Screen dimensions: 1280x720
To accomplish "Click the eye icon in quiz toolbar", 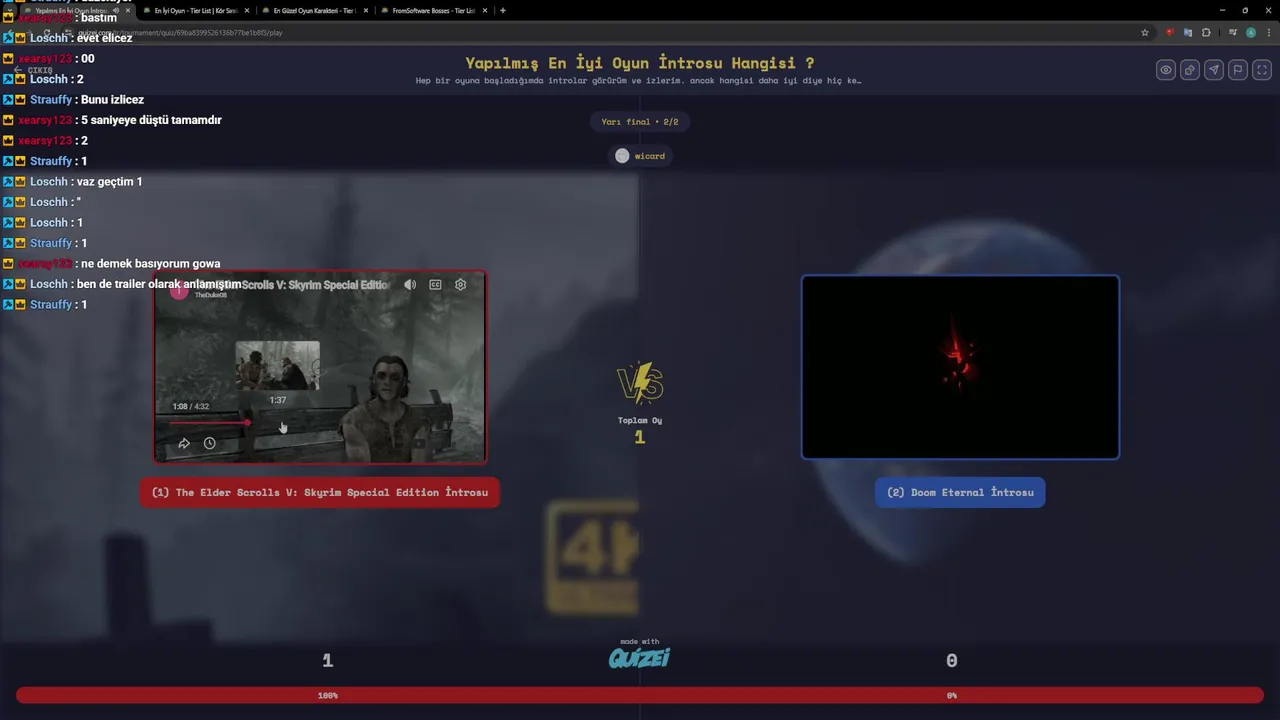I will [x=1166, y=70].
